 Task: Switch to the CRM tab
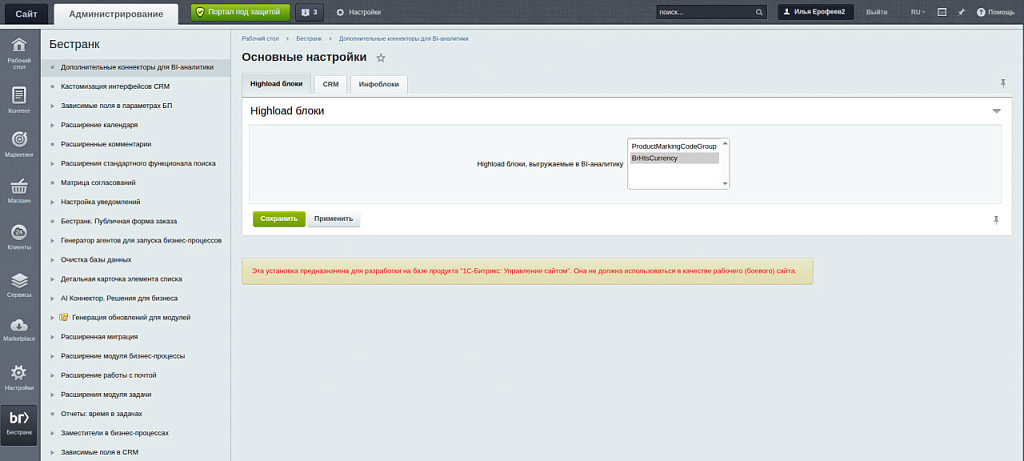point(330,84)
